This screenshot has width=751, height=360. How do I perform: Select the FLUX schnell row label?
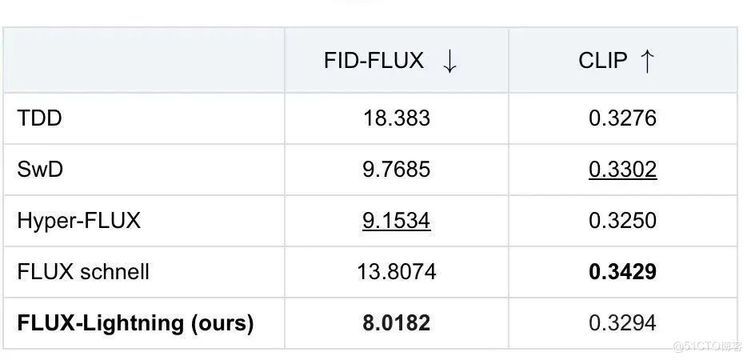83,272
